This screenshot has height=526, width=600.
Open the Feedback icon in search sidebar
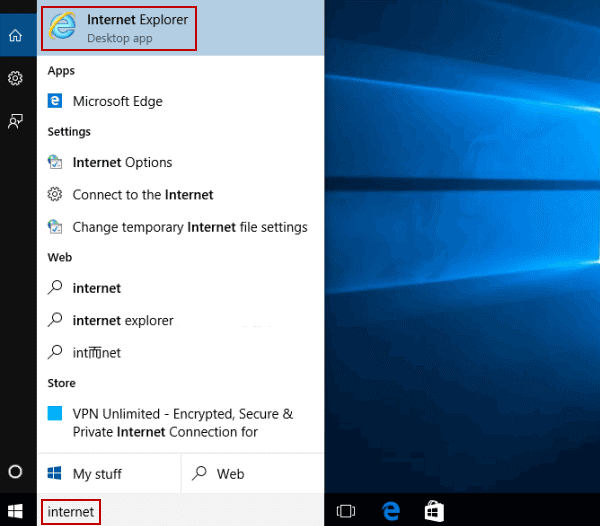click(15, 121)
